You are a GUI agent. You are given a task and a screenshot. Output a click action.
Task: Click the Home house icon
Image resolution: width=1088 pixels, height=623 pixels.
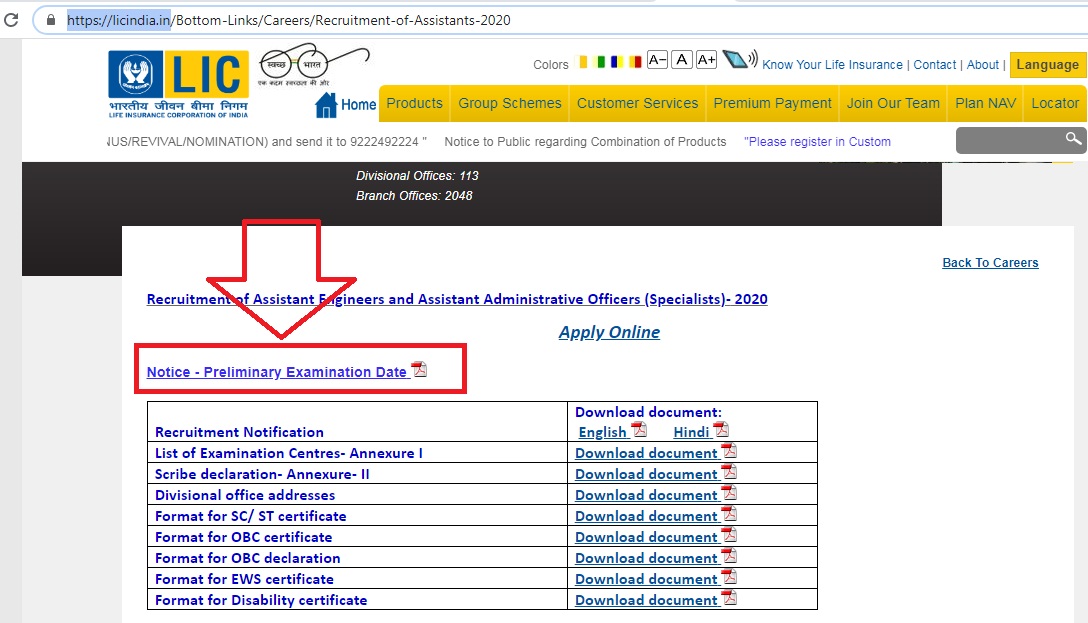coord(326,105)
